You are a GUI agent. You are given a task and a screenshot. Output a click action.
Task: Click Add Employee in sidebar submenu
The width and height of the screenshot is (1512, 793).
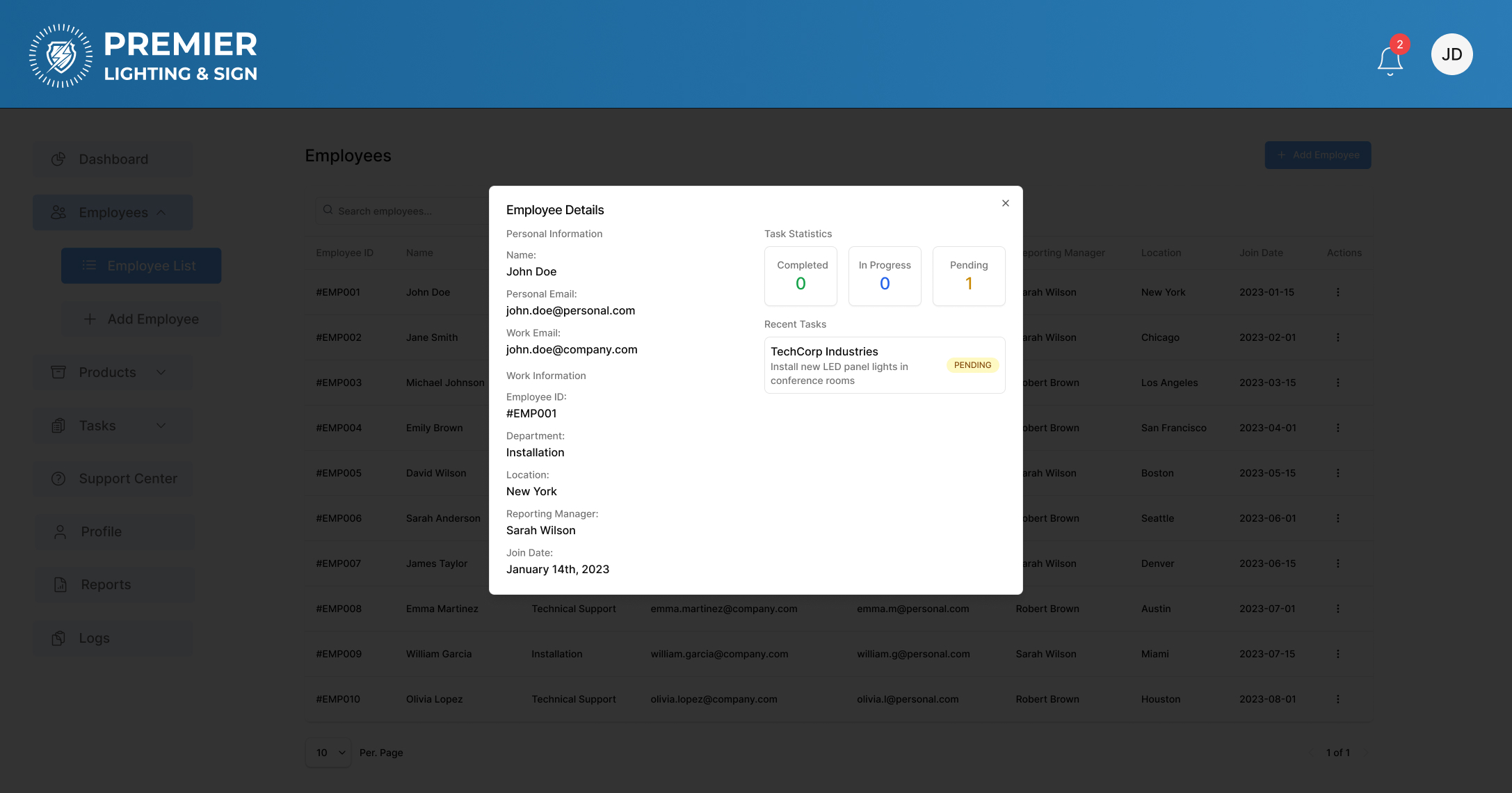pos(141,319)
